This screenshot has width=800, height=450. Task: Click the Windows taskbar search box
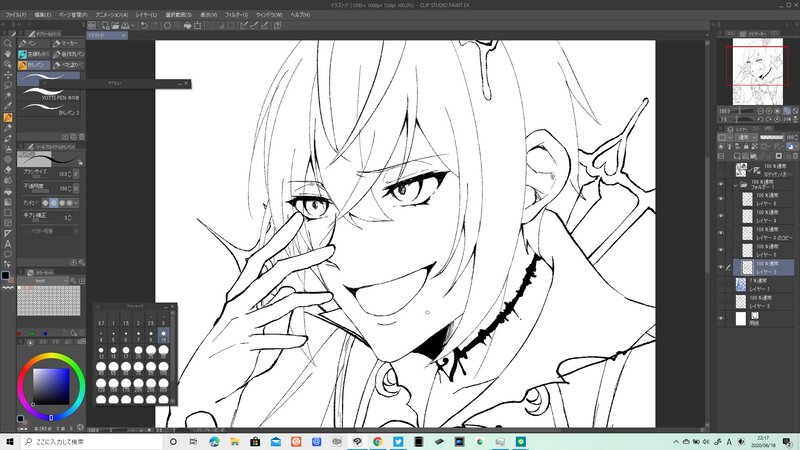tap(93, 441)
